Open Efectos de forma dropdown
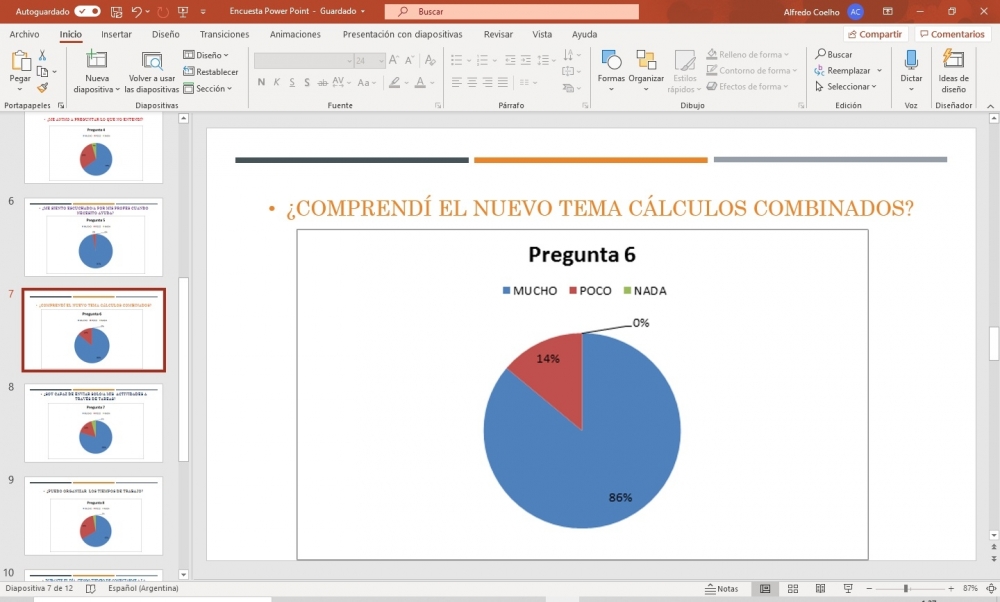The image size is (1000, 602). (747, 87)
